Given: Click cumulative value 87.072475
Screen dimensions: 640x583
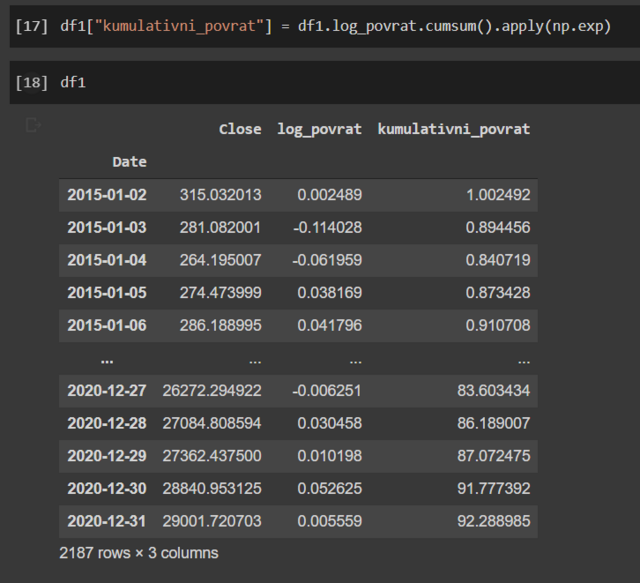Looking at the screenshot, I should [494, 456].
